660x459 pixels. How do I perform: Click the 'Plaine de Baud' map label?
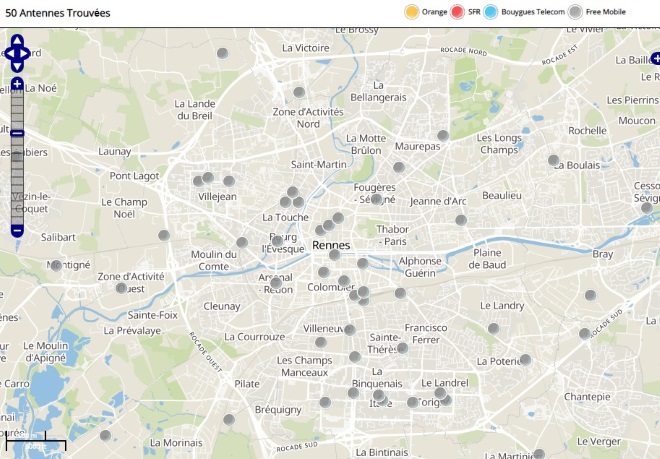pyautogui.click(x=487, y=259)
